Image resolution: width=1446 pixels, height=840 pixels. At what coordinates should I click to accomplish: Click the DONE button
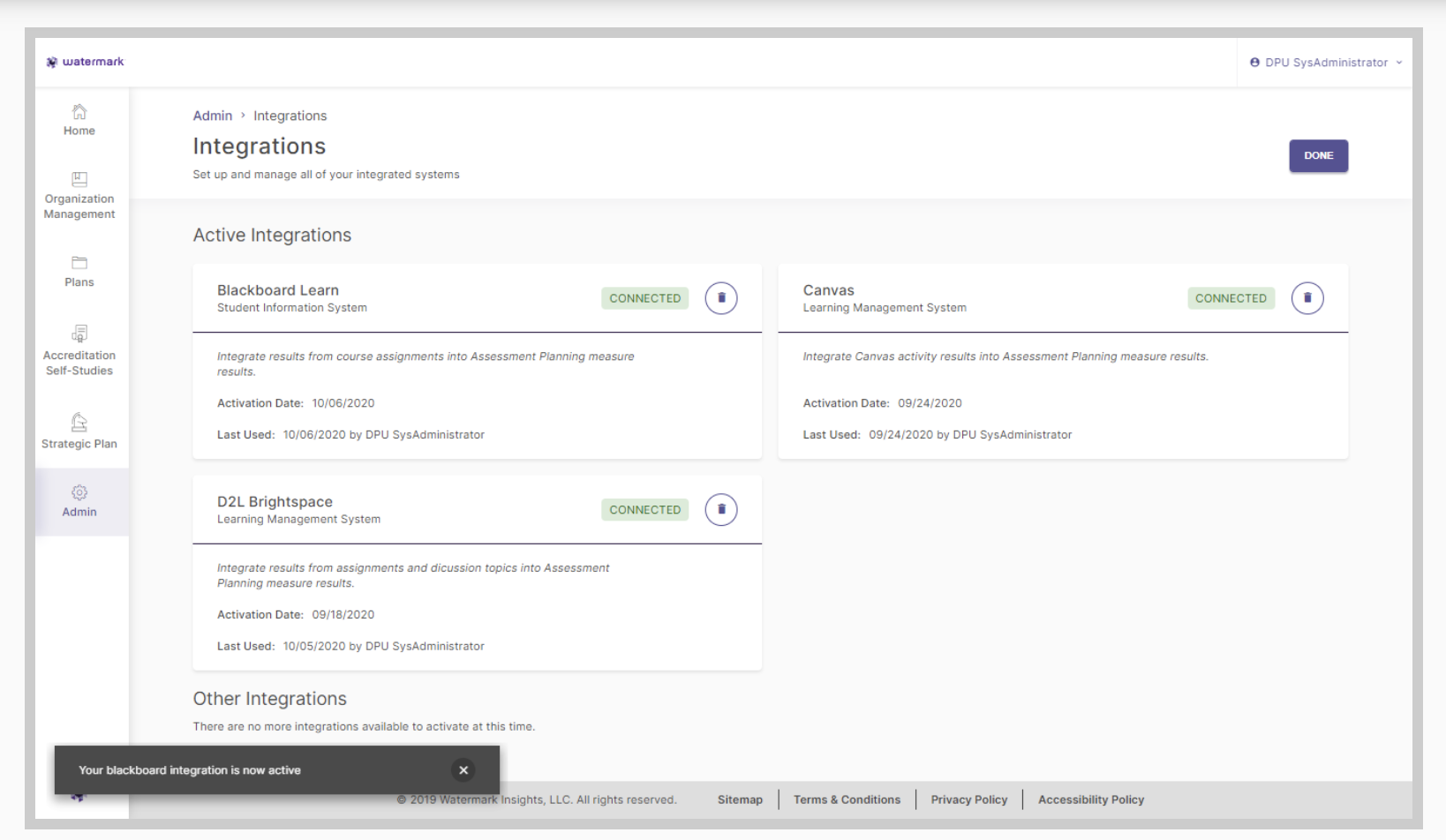(1319, 156)
